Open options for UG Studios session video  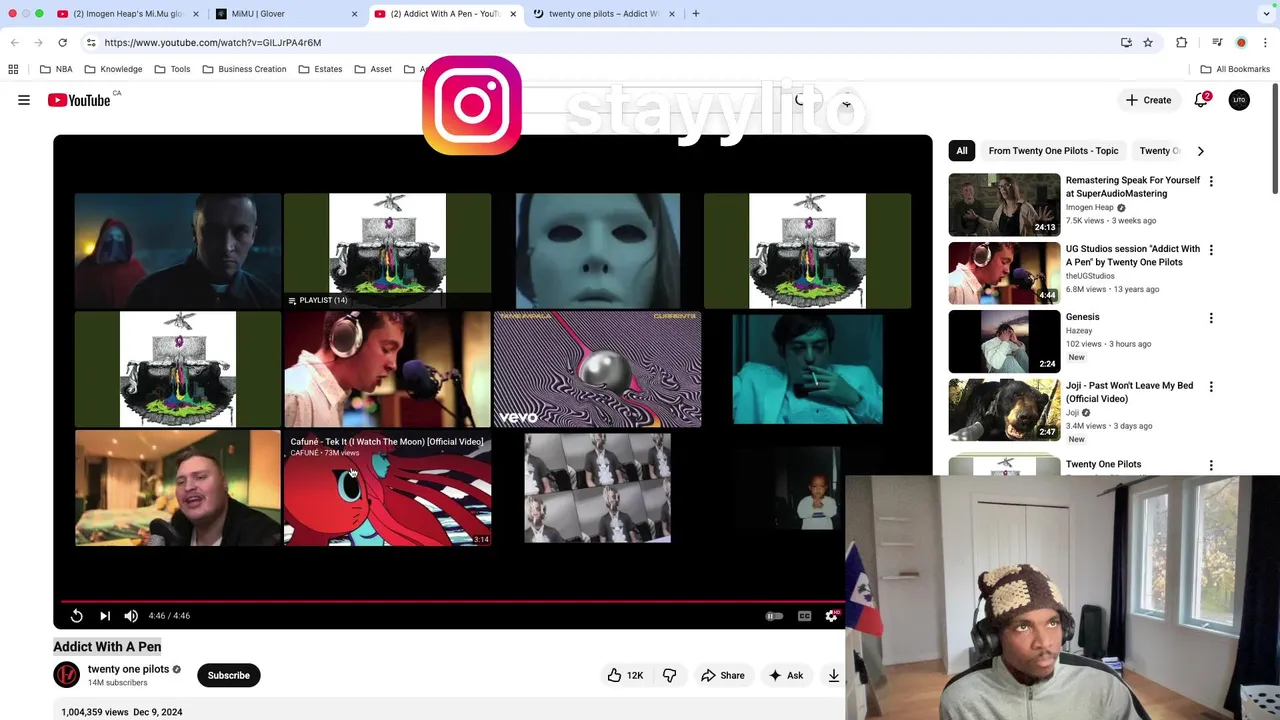[1211, 250]
